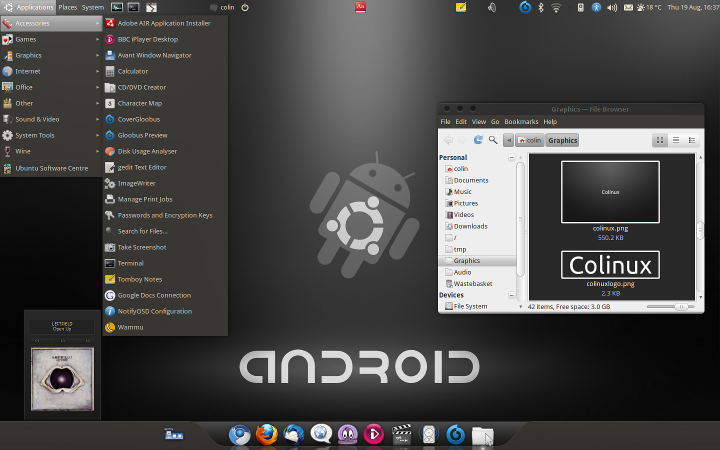Select the colinux.png thumbnail
This screenshot has width=720, height=450.
click(610, 192)
